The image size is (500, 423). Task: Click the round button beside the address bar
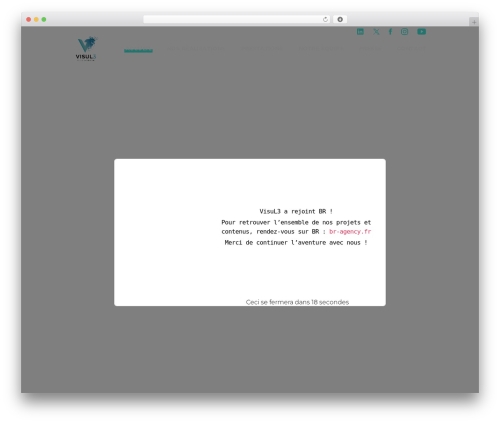tap(340, 19)
